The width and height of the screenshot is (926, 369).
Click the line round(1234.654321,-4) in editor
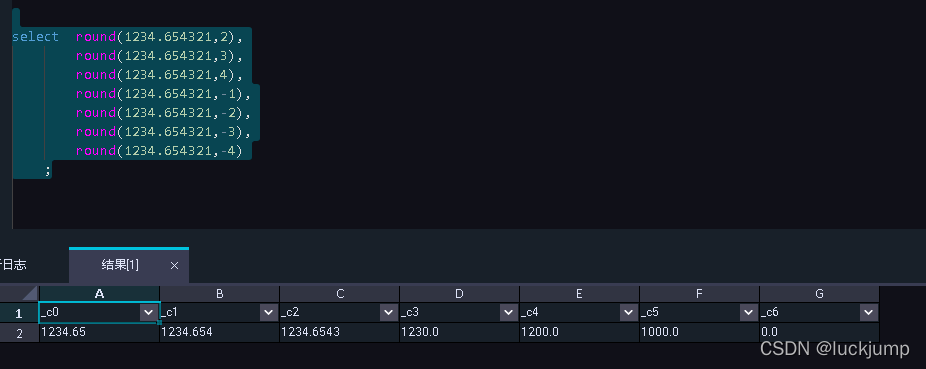[159, 151]
